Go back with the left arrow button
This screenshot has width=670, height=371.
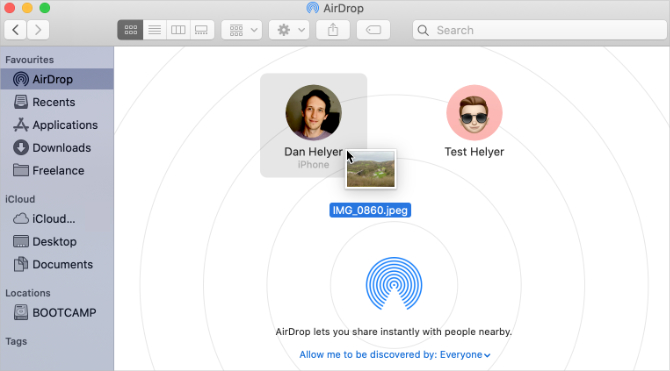(x=15, y=30)
